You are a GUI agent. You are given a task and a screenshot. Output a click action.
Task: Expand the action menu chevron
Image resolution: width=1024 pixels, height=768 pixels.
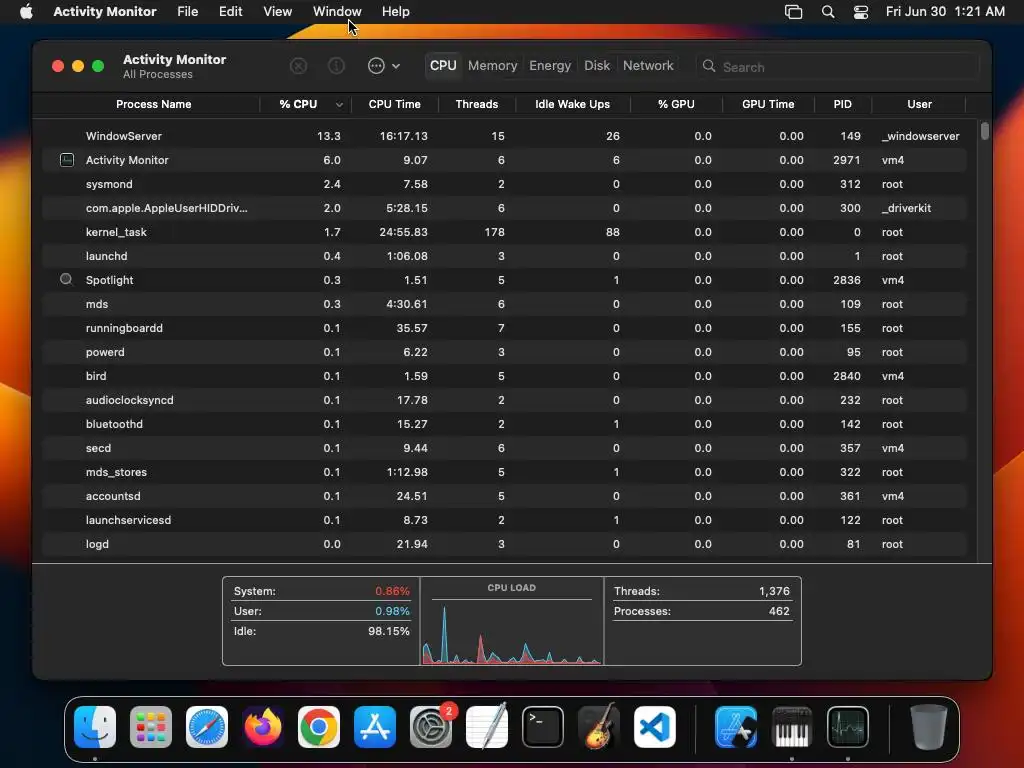coord(396,66)
